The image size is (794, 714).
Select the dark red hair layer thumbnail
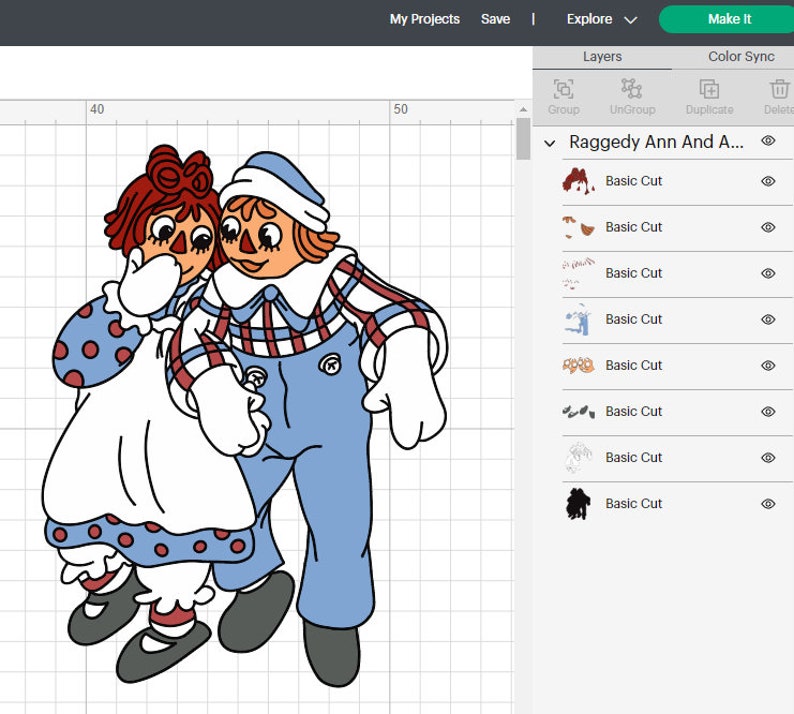[578, 181]
